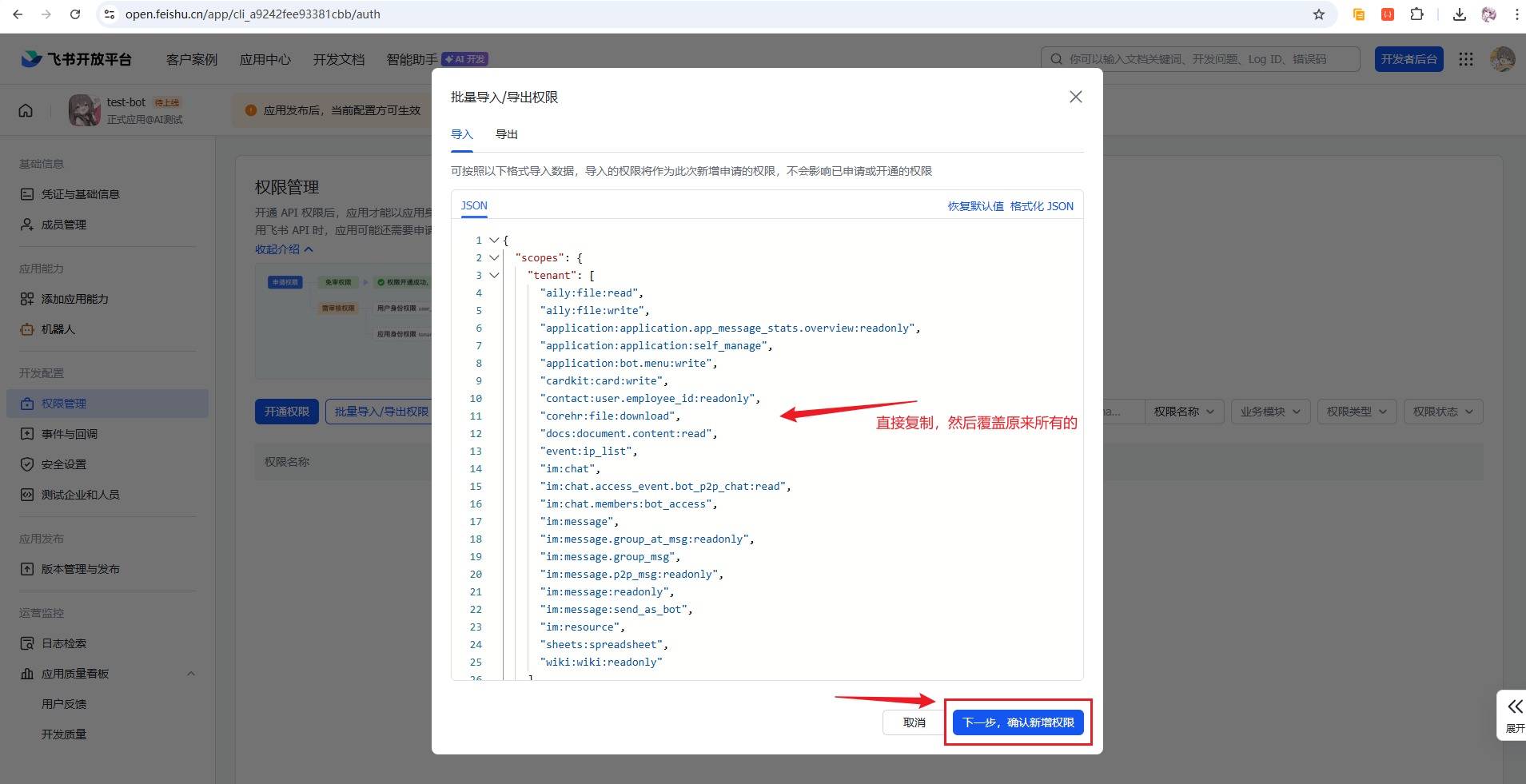Open the Feishu app grid launcher icon
The height and width of the screenshot is (784, 1526).
1466,59
